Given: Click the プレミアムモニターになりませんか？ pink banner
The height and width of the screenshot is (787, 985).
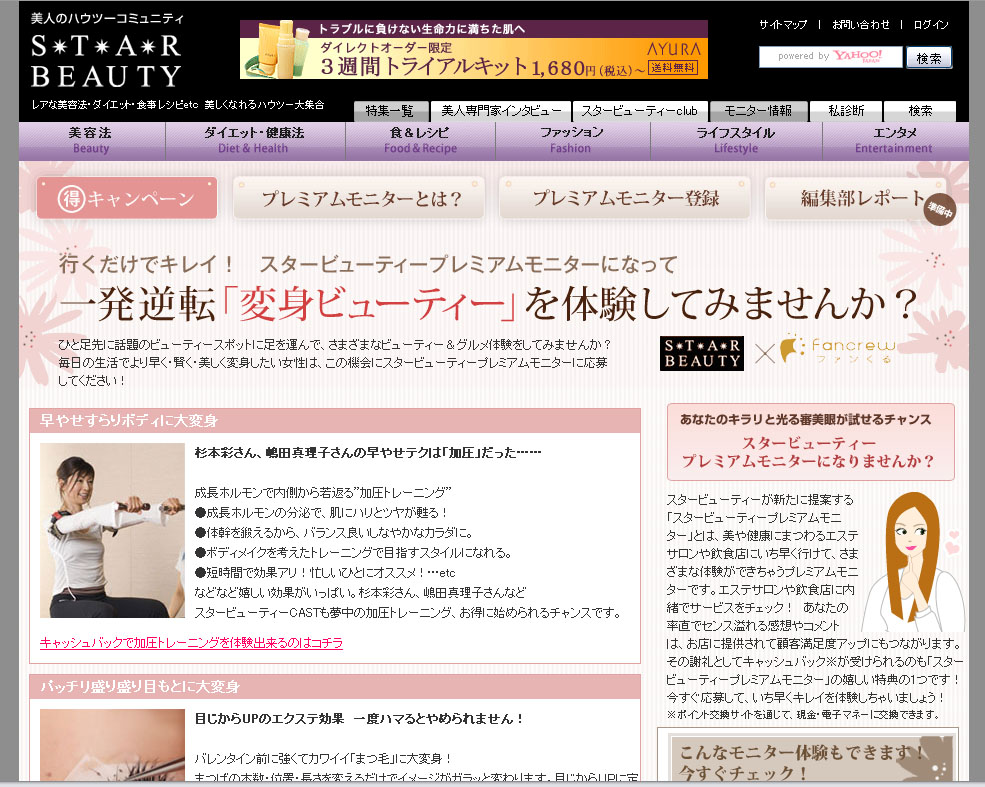Looking at the screenshot, I should click(x=810, y=442).
